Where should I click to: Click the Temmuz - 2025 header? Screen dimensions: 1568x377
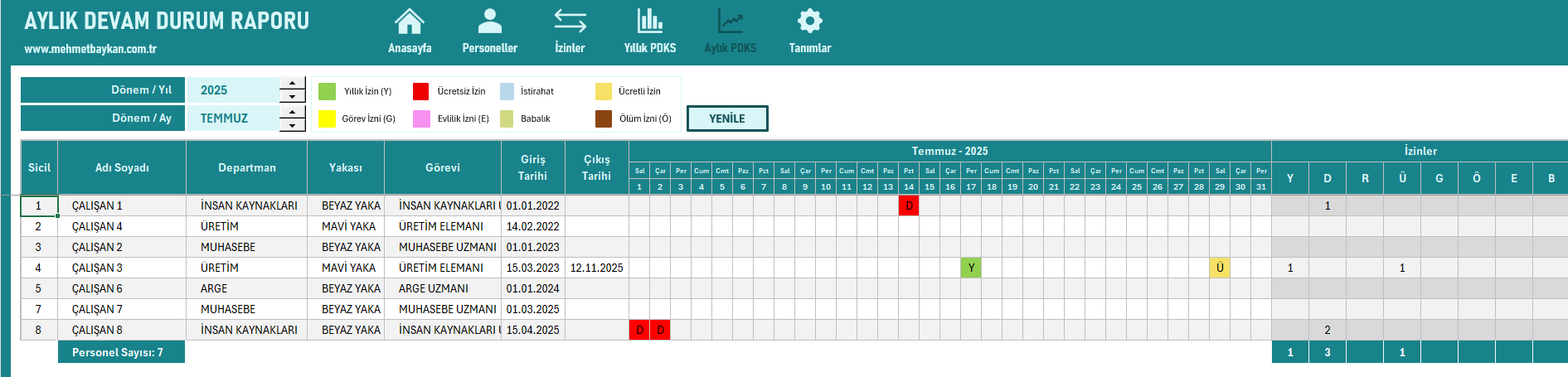(x=950, y=151)
